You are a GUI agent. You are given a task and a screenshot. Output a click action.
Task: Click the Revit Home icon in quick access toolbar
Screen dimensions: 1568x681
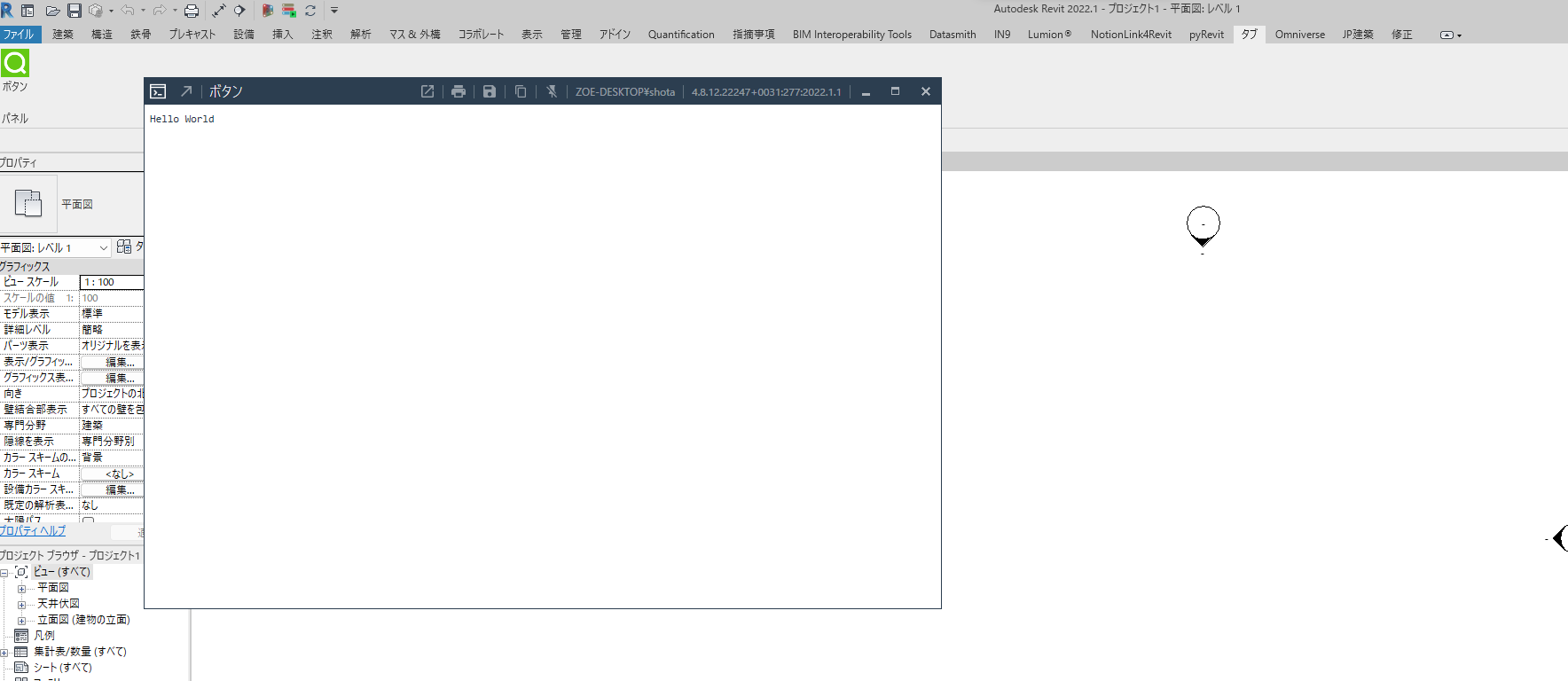tap(27, 11)
